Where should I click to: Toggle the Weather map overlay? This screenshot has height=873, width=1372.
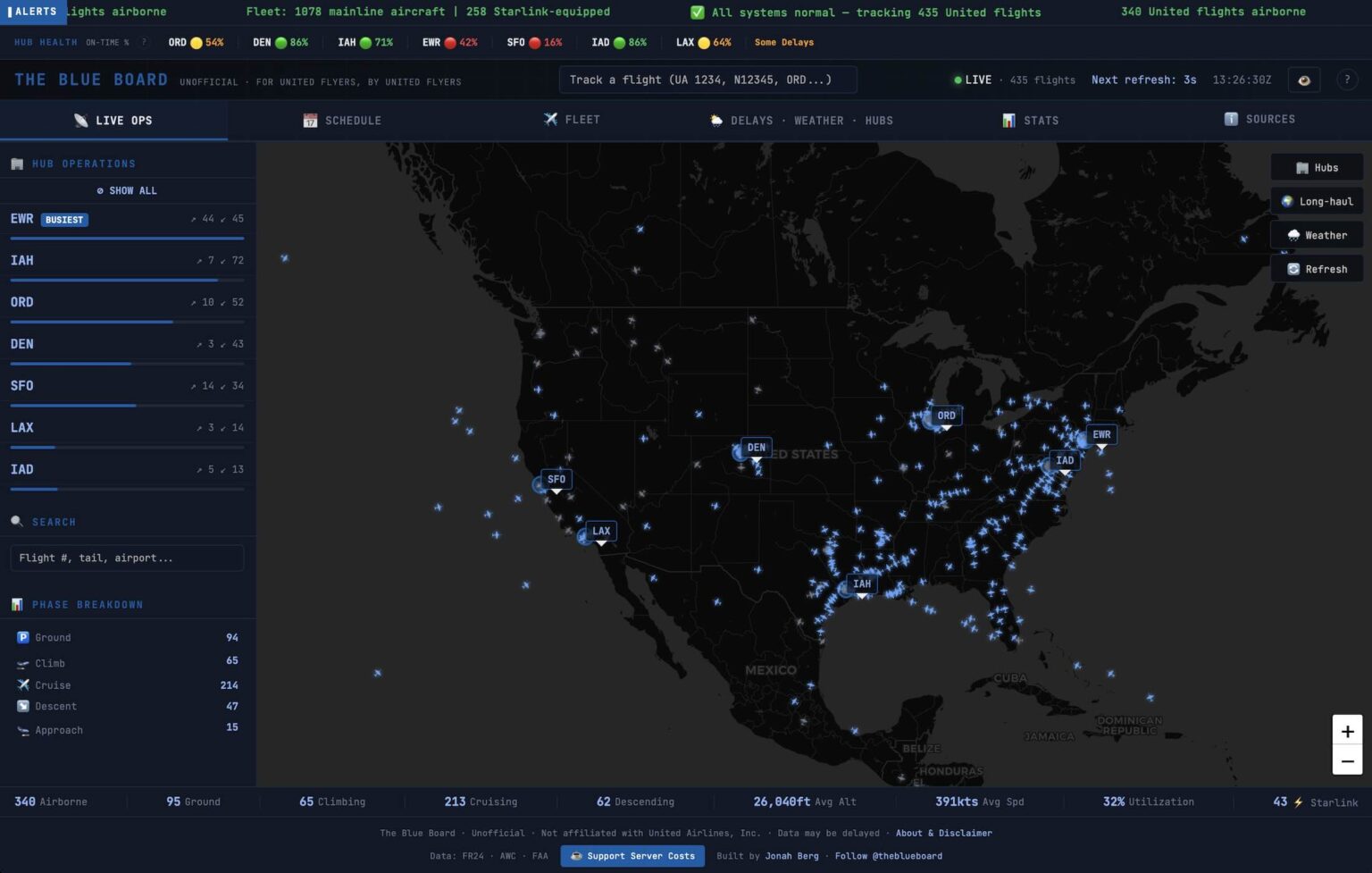pos(1317,236)
